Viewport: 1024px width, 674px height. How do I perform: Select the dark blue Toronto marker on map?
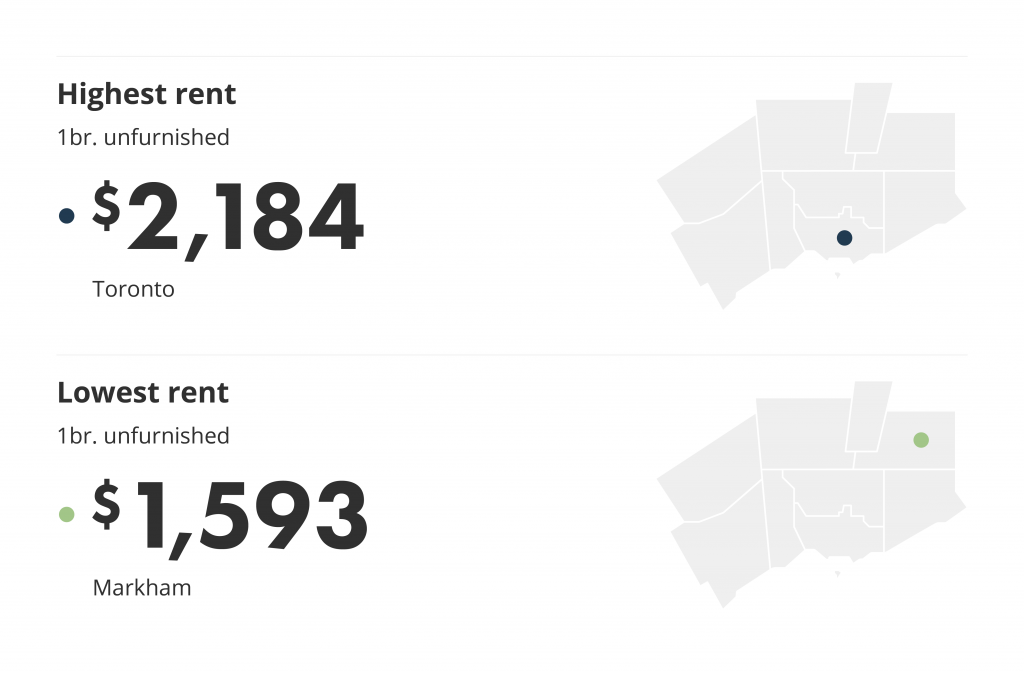(844, 238)
